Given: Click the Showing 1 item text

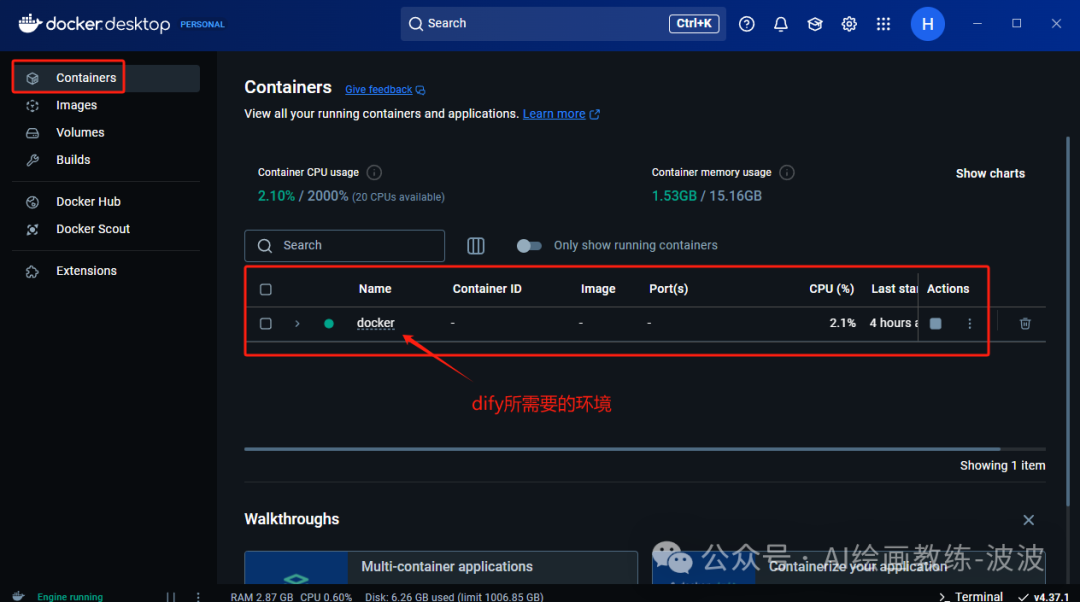Looking at the screenshot, I should pyautogui.click(x=1002, y=466).
